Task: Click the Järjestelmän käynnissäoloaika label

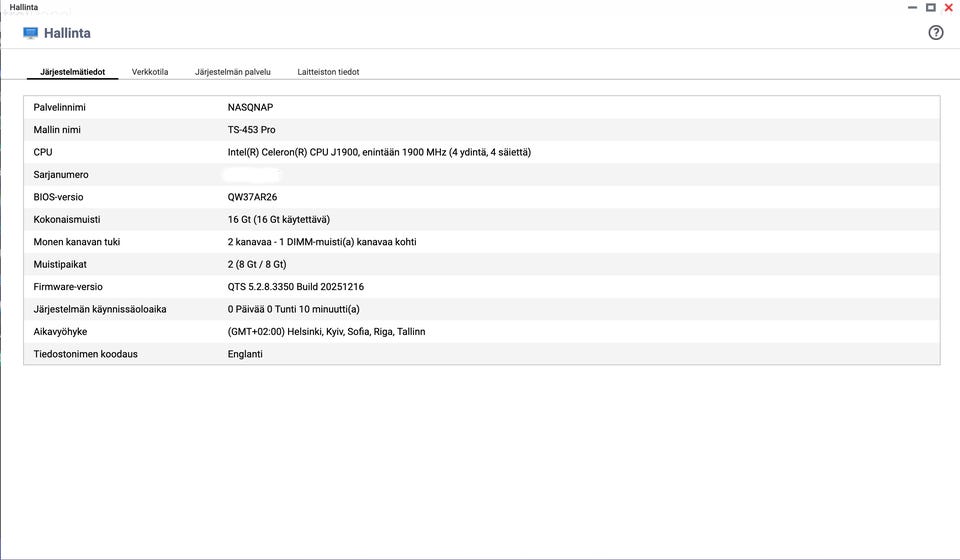Action: (100, 309)
